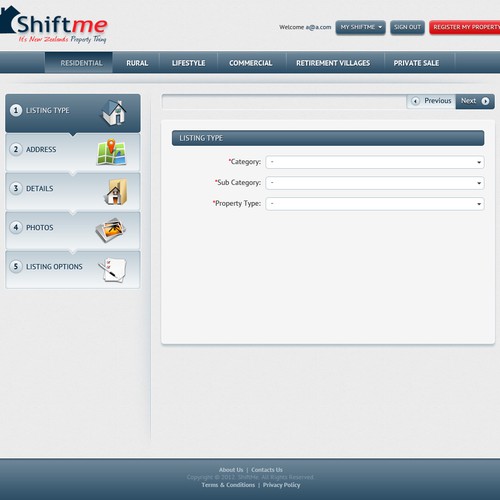Open the map icon for Address step
This screenshot has width=500, height=500.
tap(112, 152)
